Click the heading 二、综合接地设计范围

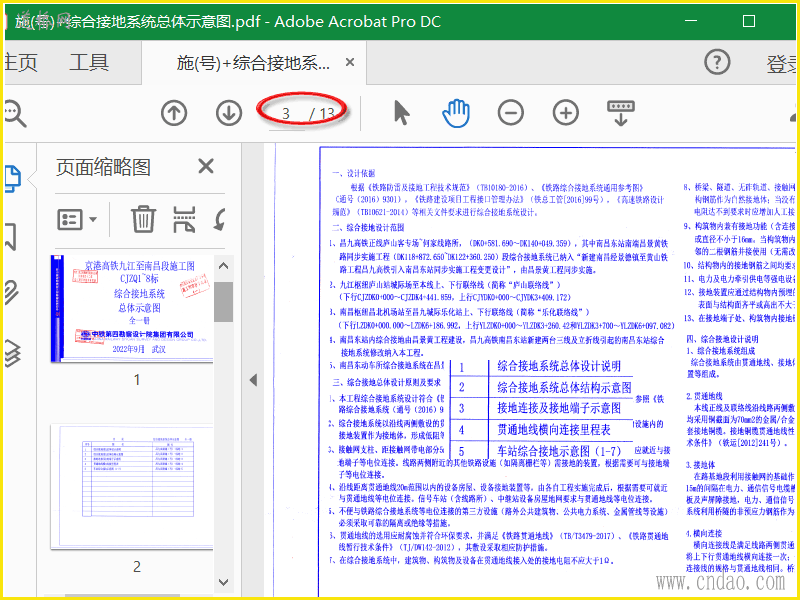(368, 228)
